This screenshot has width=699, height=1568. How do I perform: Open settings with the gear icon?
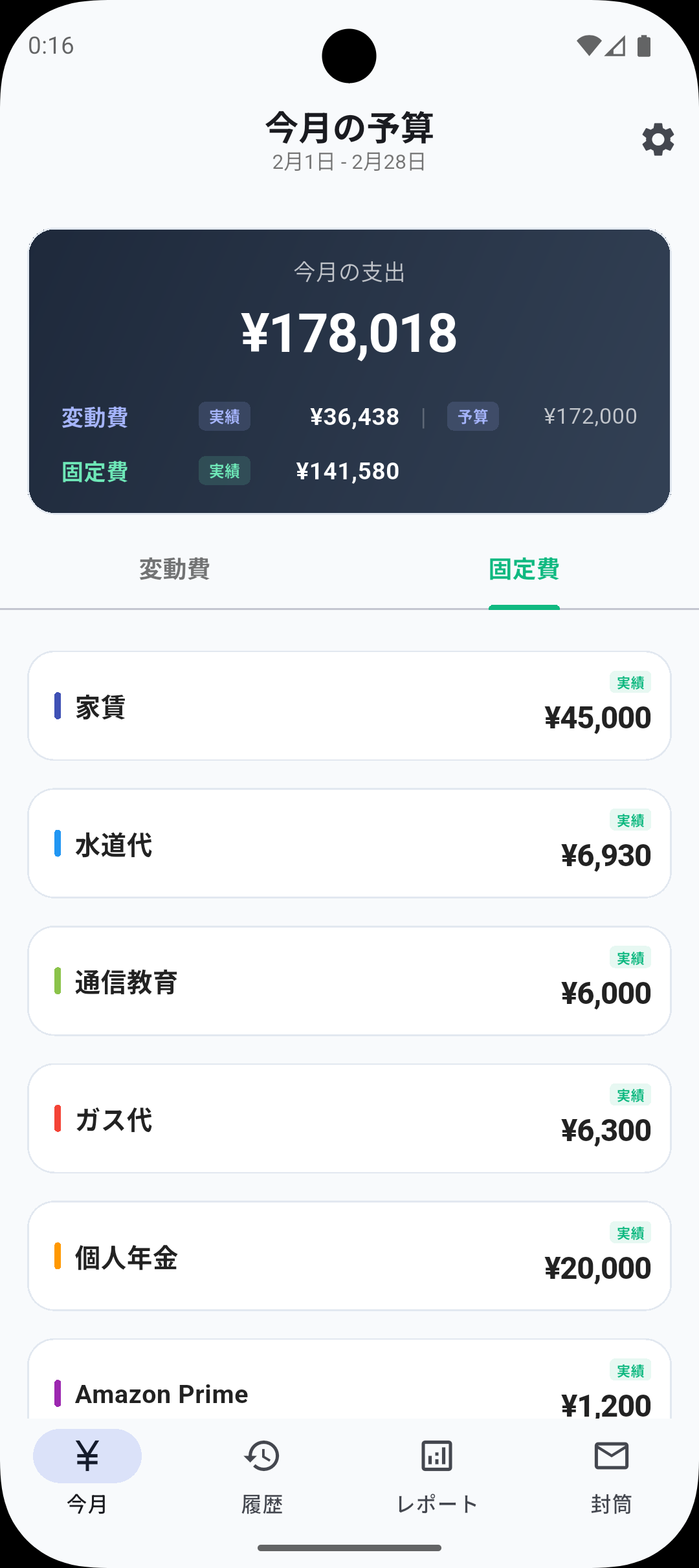click(x=658, y=140)
